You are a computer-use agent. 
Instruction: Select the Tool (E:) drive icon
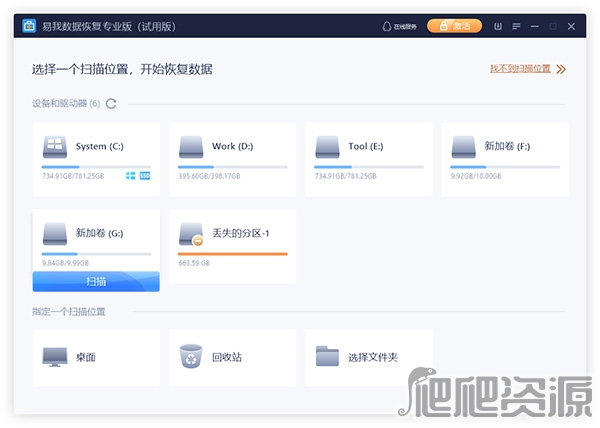tap(327, 147)
